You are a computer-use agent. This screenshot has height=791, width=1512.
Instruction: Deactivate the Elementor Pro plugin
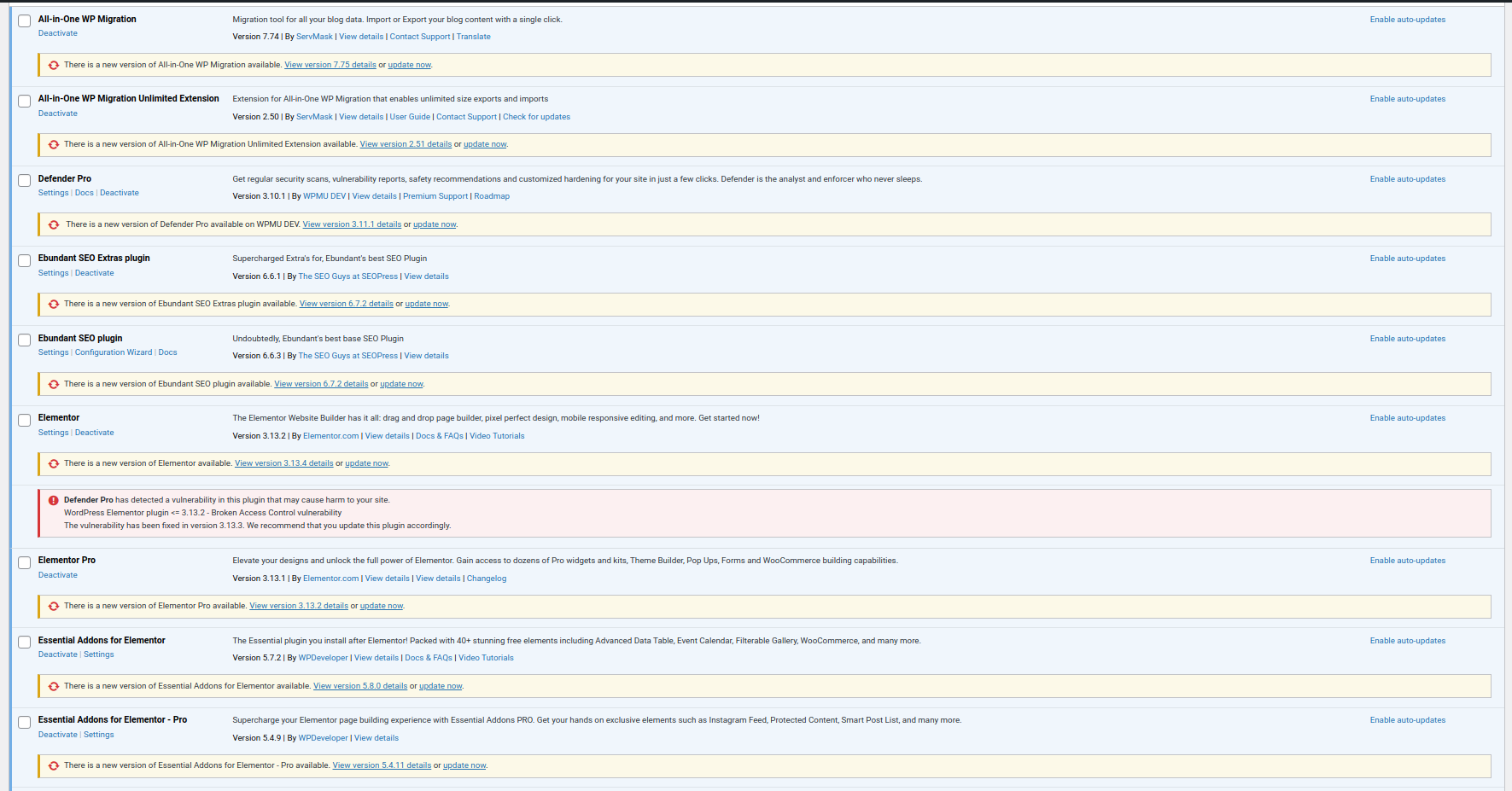57,575
